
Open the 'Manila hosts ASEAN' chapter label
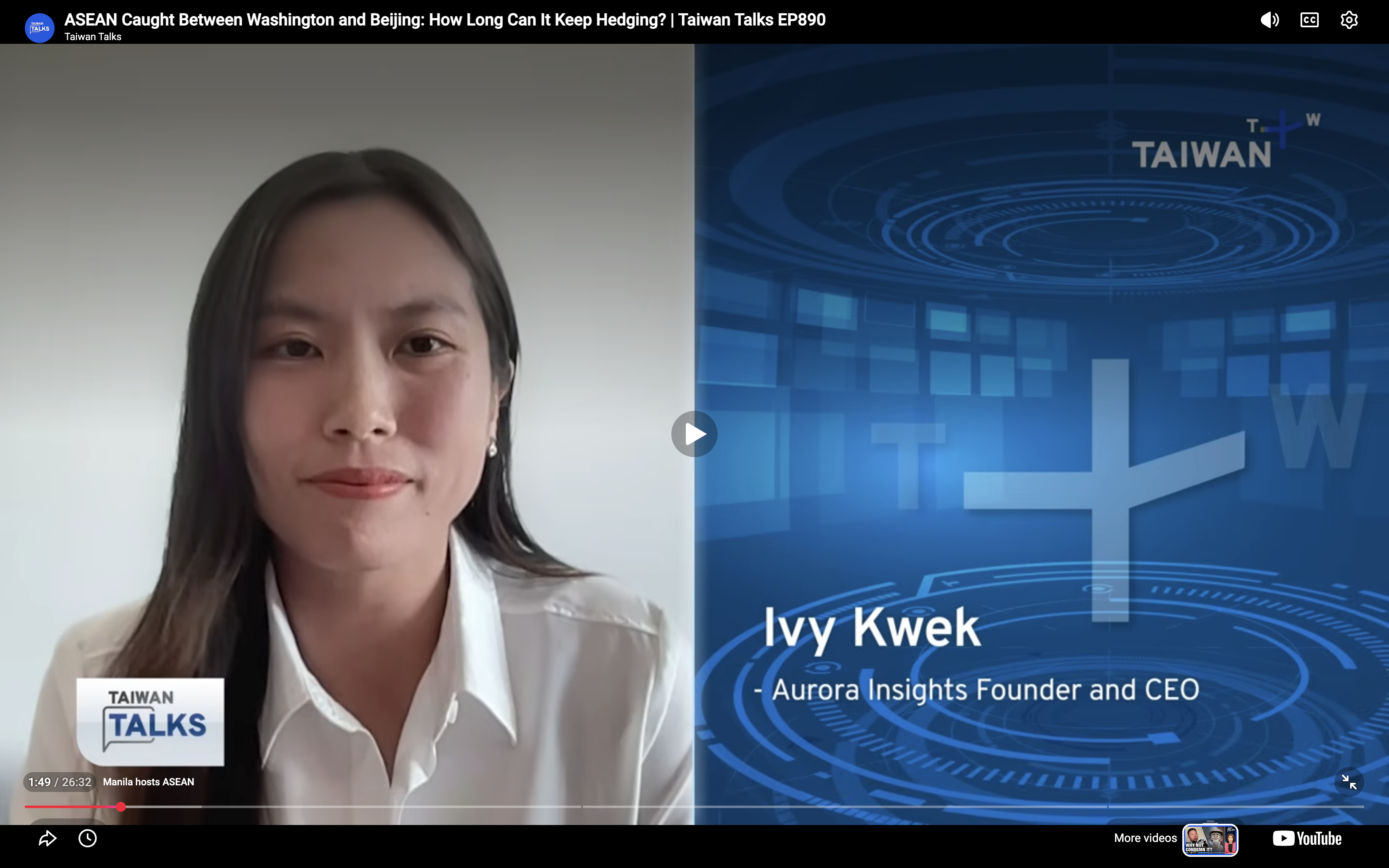[149, 782]
